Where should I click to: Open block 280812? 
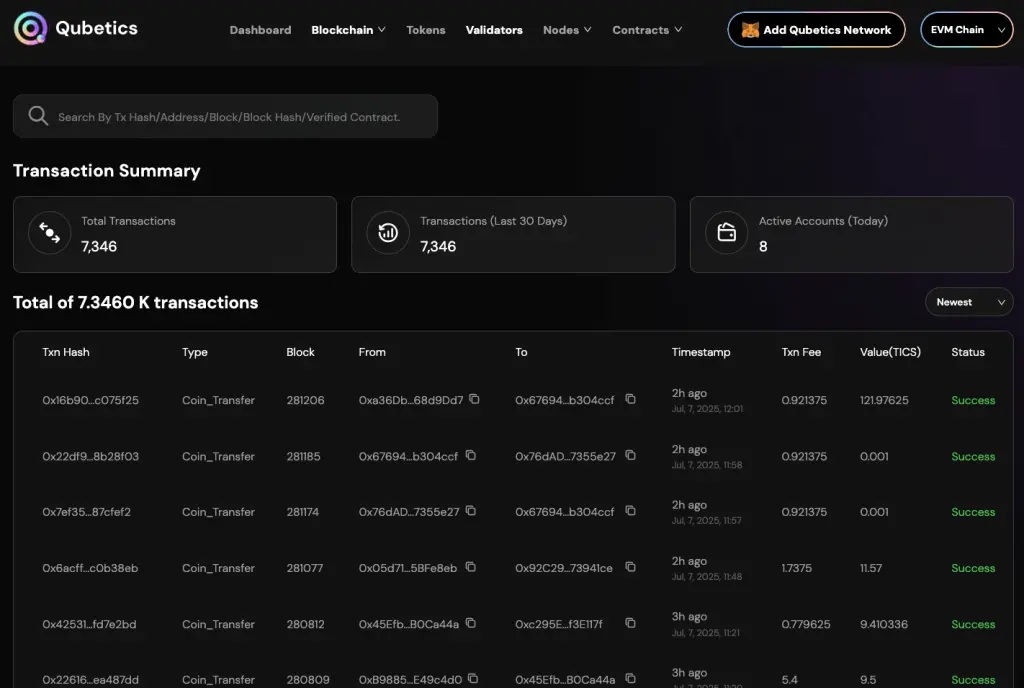coord(305,624)
